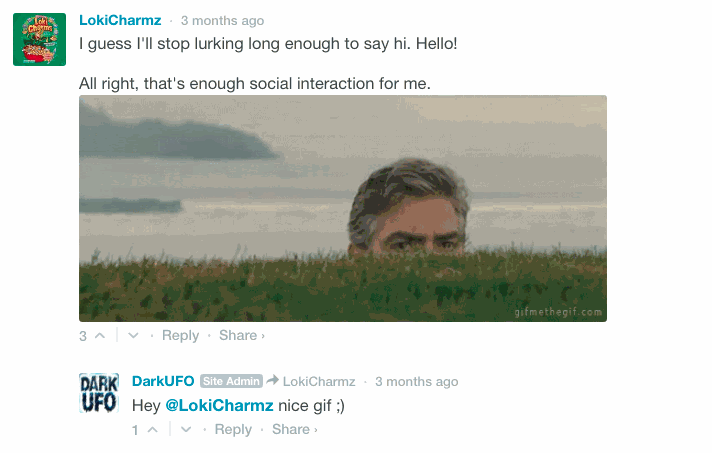Expand Share options under DarkUFO's reply
Viewport: 712px width, 453px height.
point(294,430)
